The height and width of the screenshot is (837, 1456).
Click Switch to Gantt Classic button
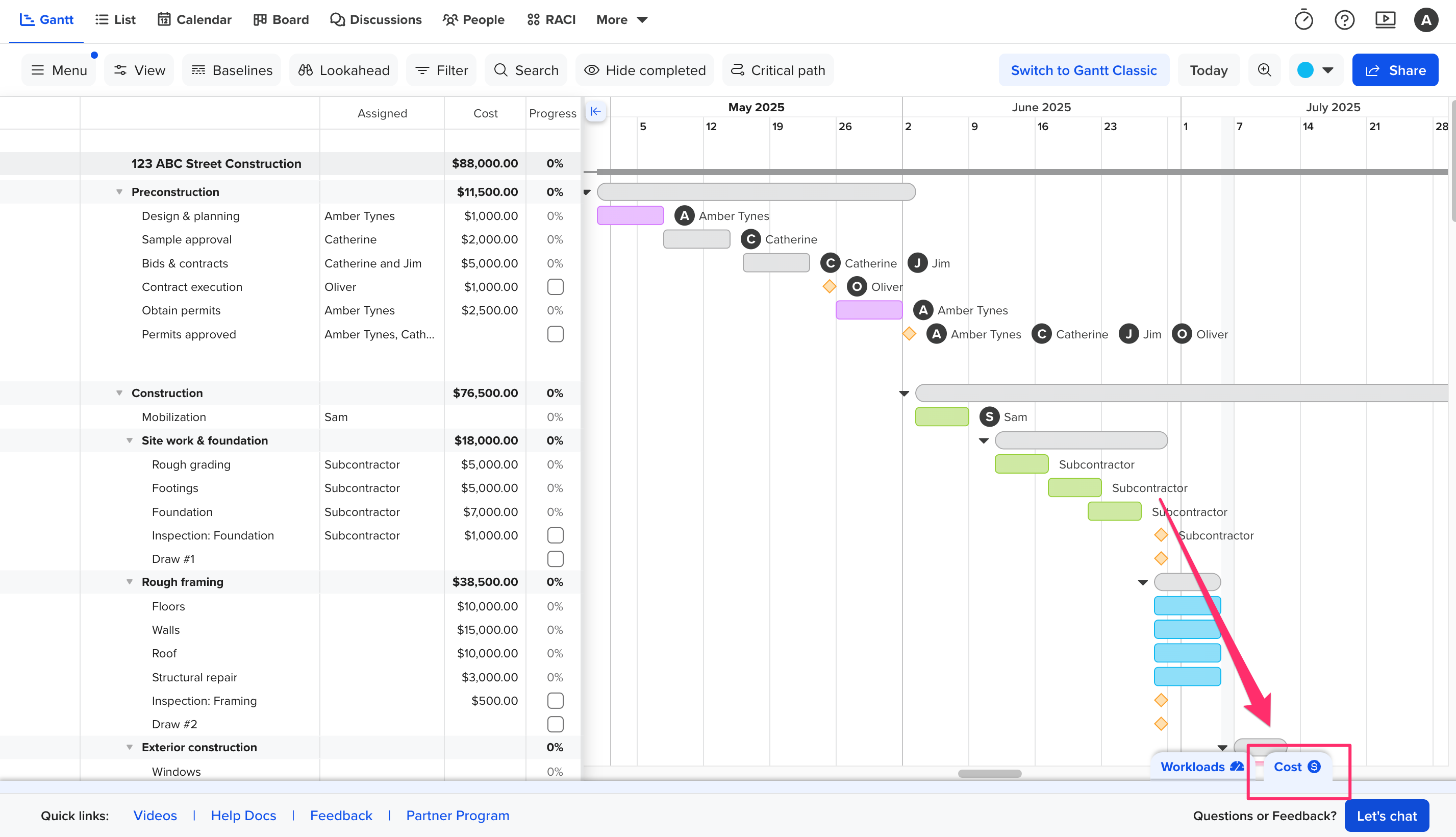tap(1084, 70)
